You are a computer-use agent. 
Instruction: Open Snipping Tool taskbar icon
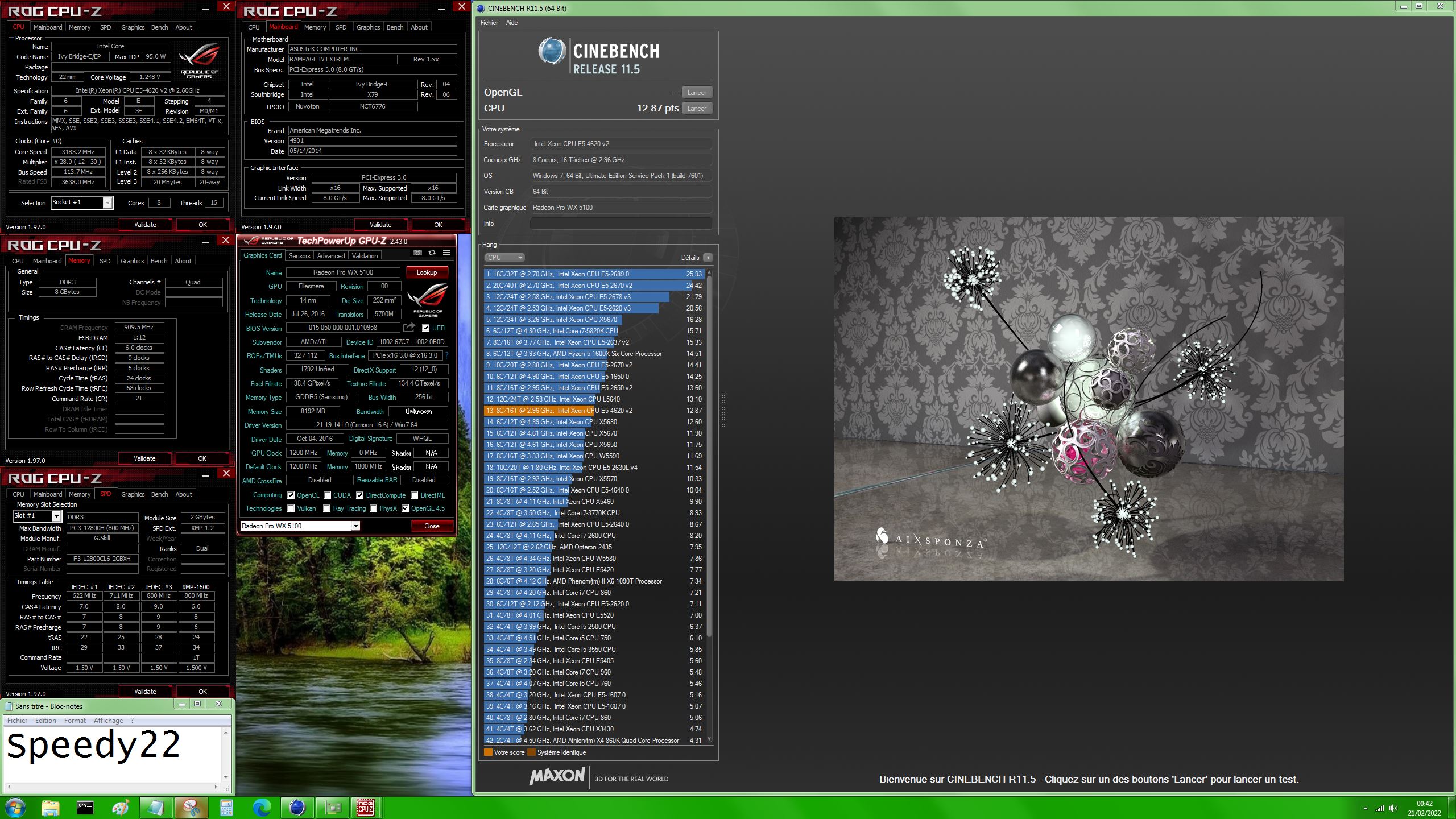click(x=191, y=808)
